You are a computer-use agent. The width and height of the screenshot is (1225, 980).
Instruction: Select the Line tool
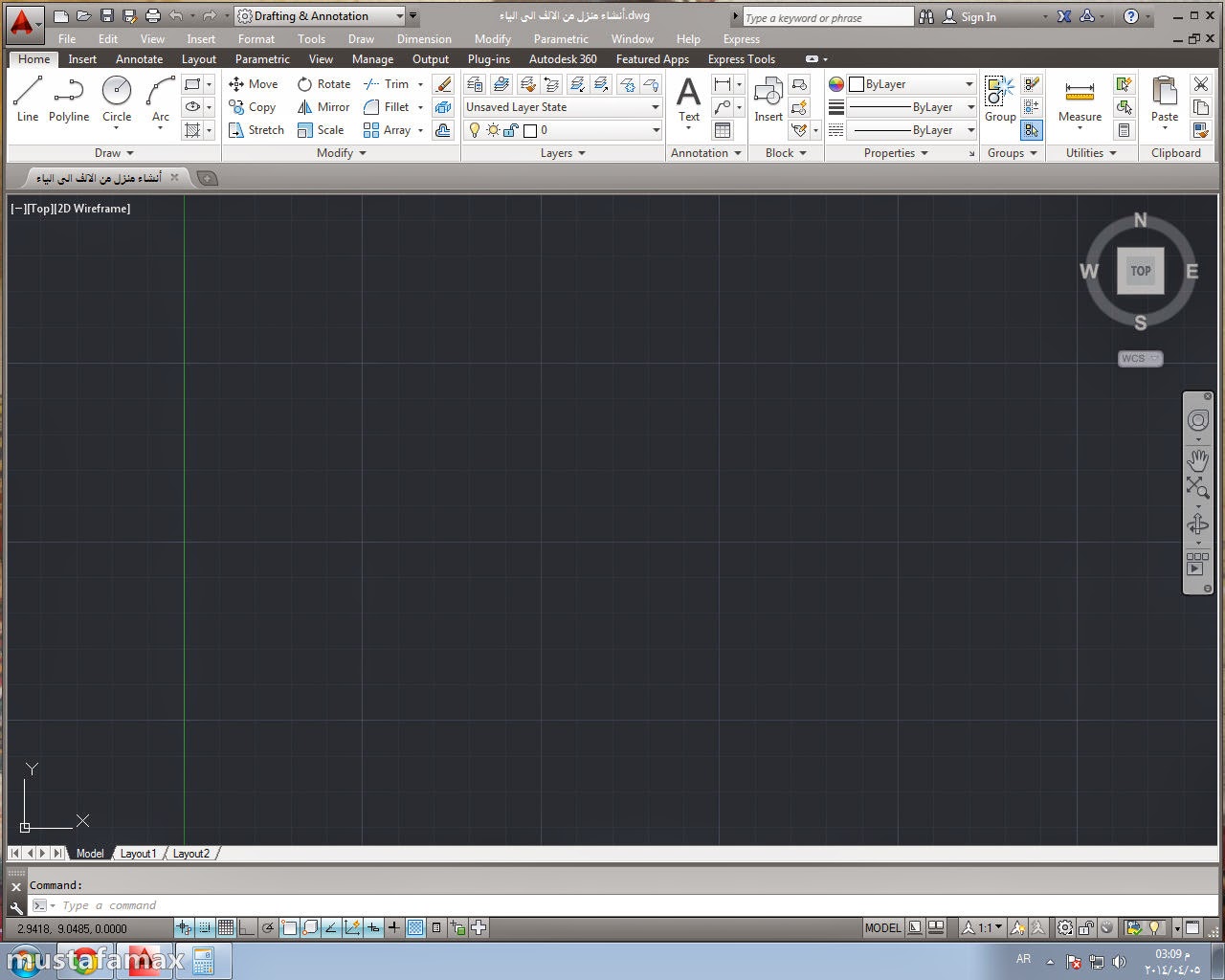point(28,100)
